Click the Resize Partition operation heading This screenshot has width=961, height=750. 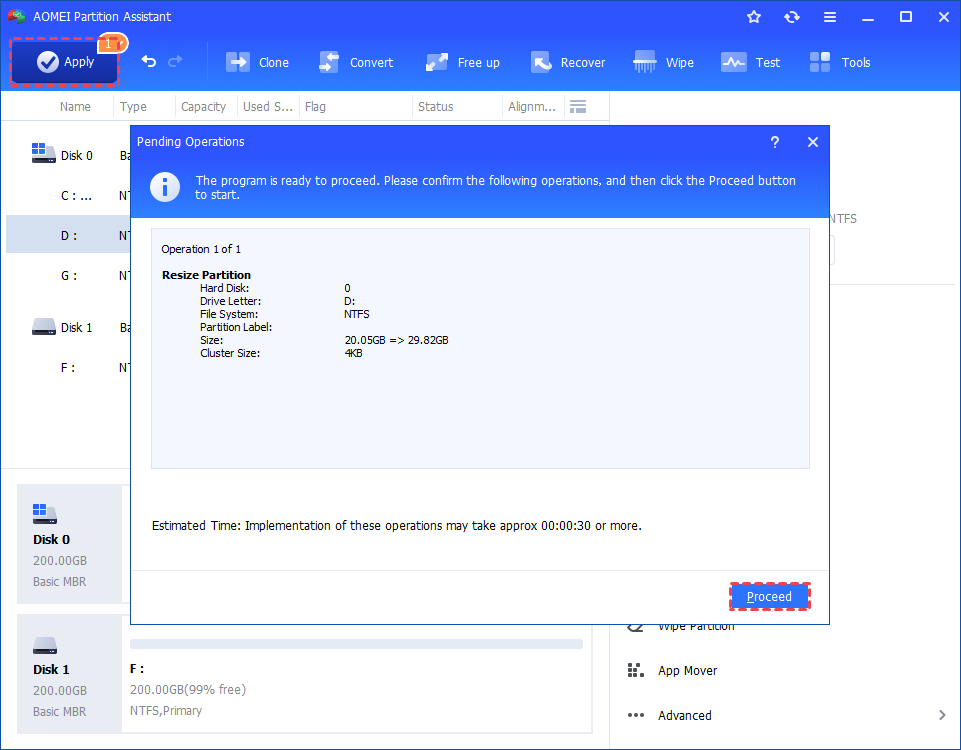click(x=206, y=275)
